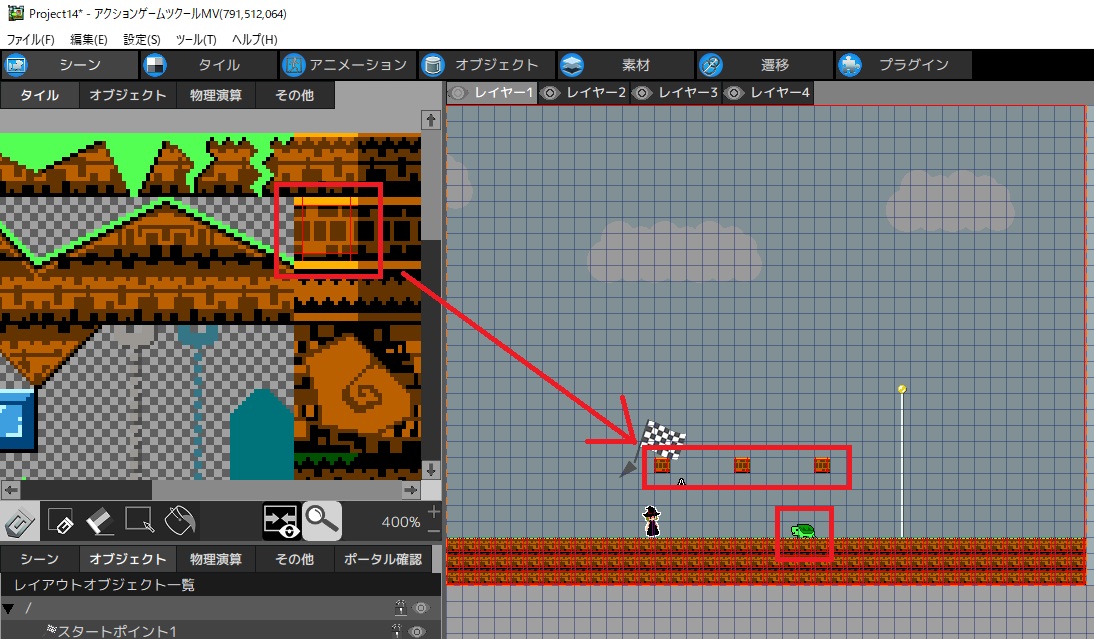This screenshot has height=639, width=1094.
Task: Select the eraser tool
Action: tap(100, 521)
